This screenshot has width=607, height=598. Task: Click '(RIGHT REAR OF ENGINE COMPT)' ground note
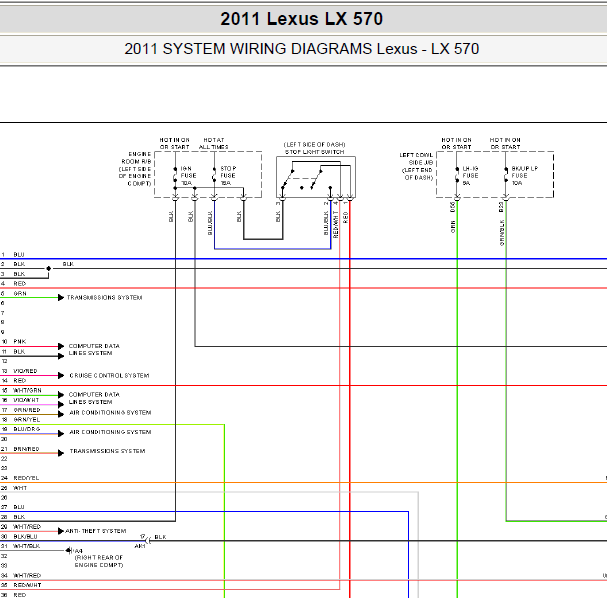tap(99, 561)
